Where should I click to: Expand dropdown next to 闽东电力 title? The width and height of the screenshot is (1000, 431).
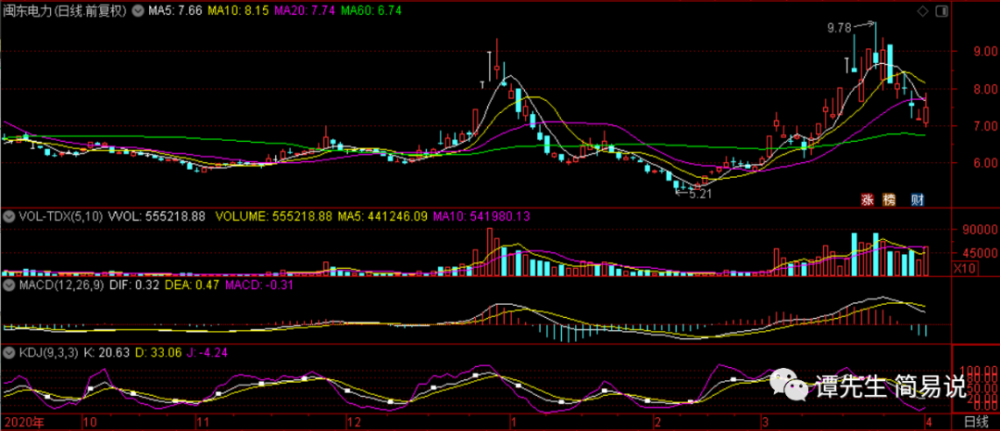(135, 11)
